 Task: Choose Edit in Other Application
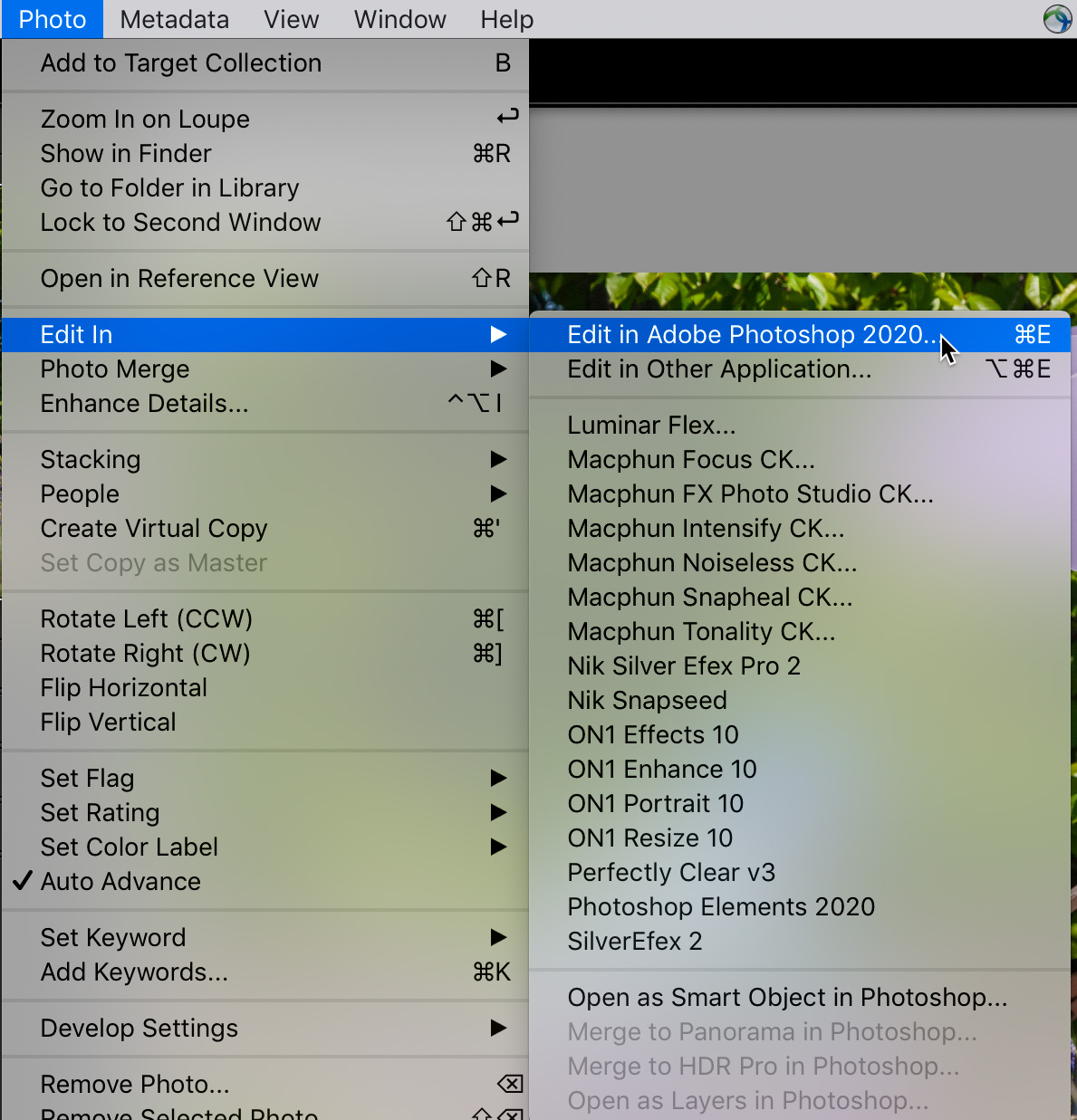[x=718, y=369]
